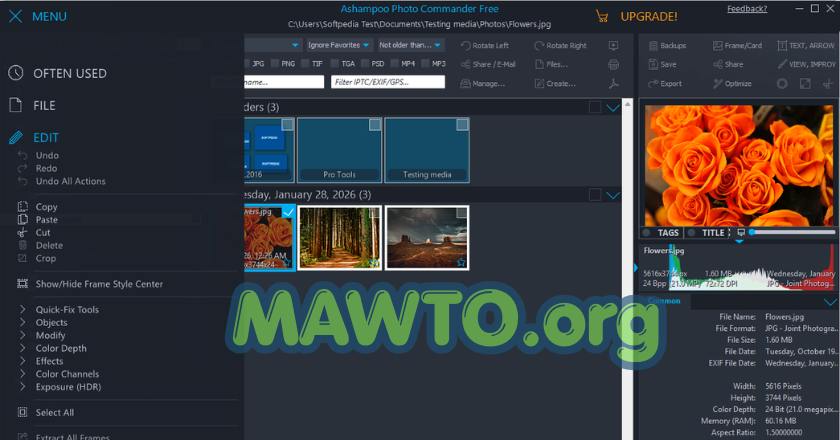
Task: Click the Copy icon in Edit menu
Action: tap(22, 206)
